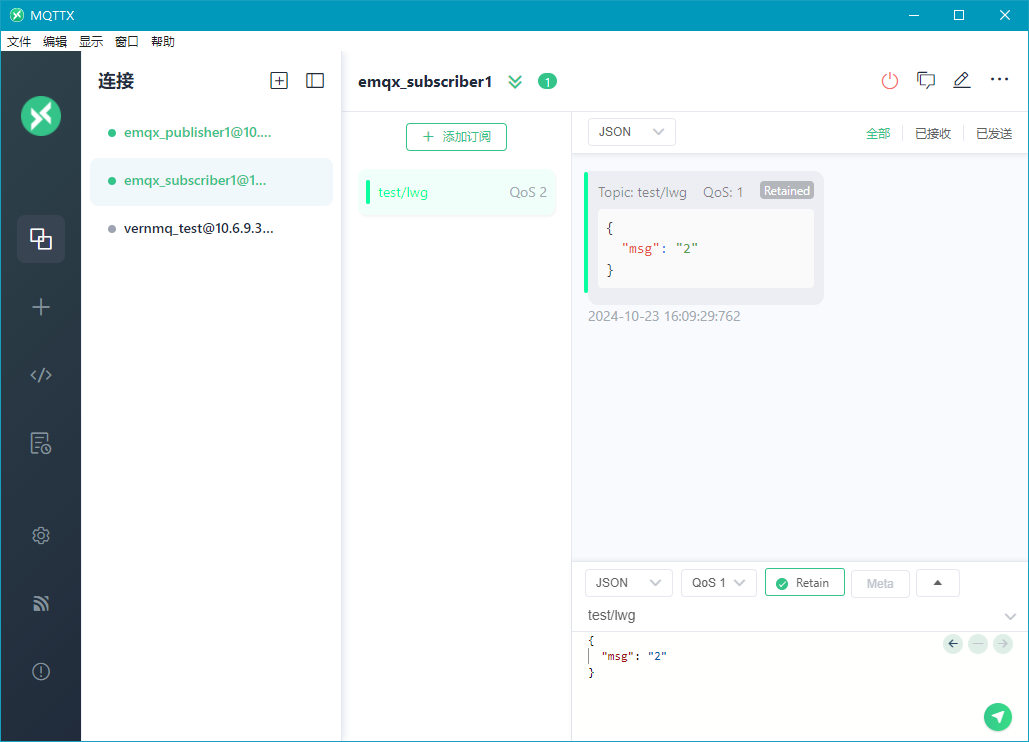Click the unread count badge showing 1
Screen dimensions: 1029x742
point(547,81)
